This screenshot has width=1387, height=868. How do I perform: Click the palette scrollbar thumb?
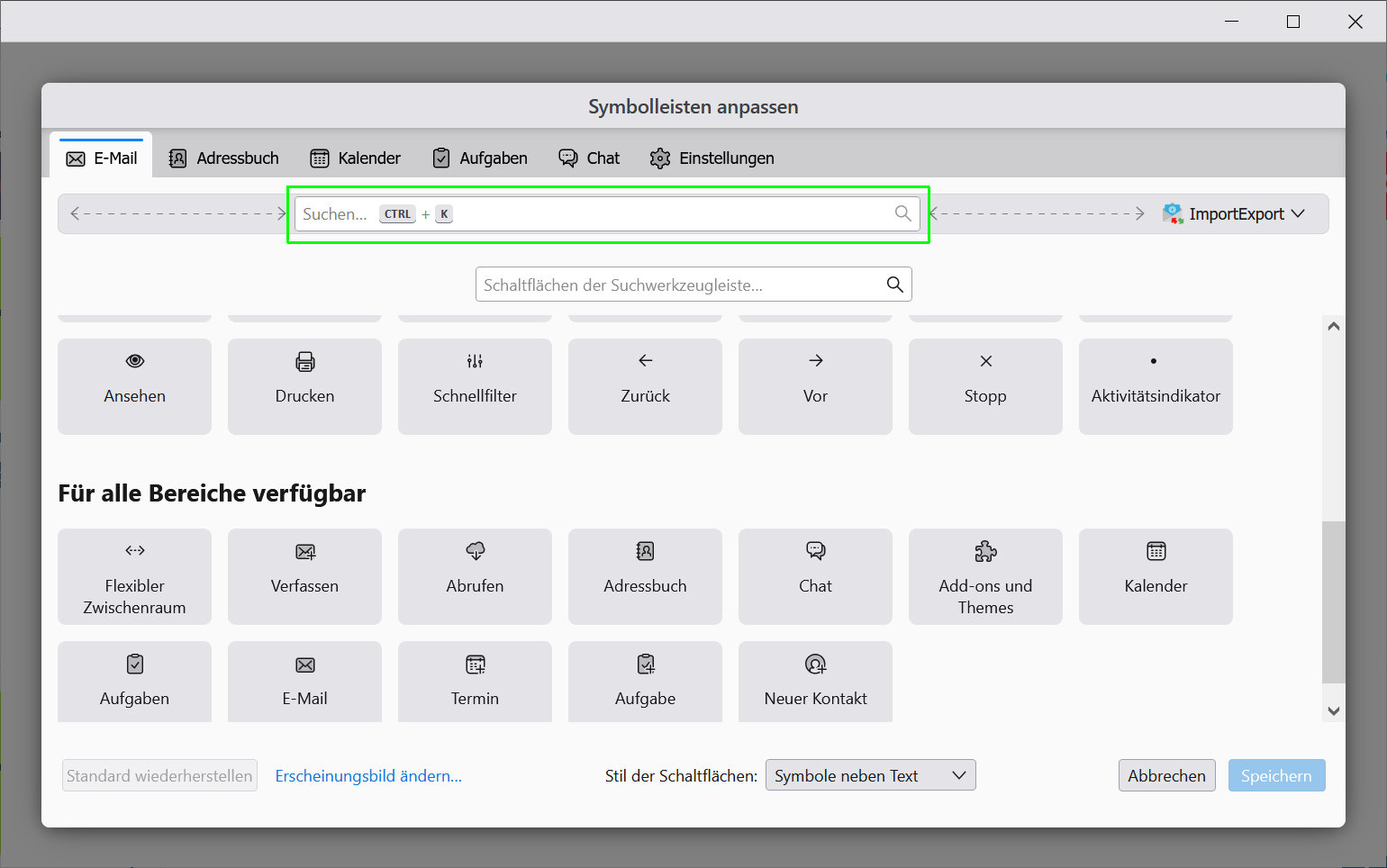click(1334, 601)
